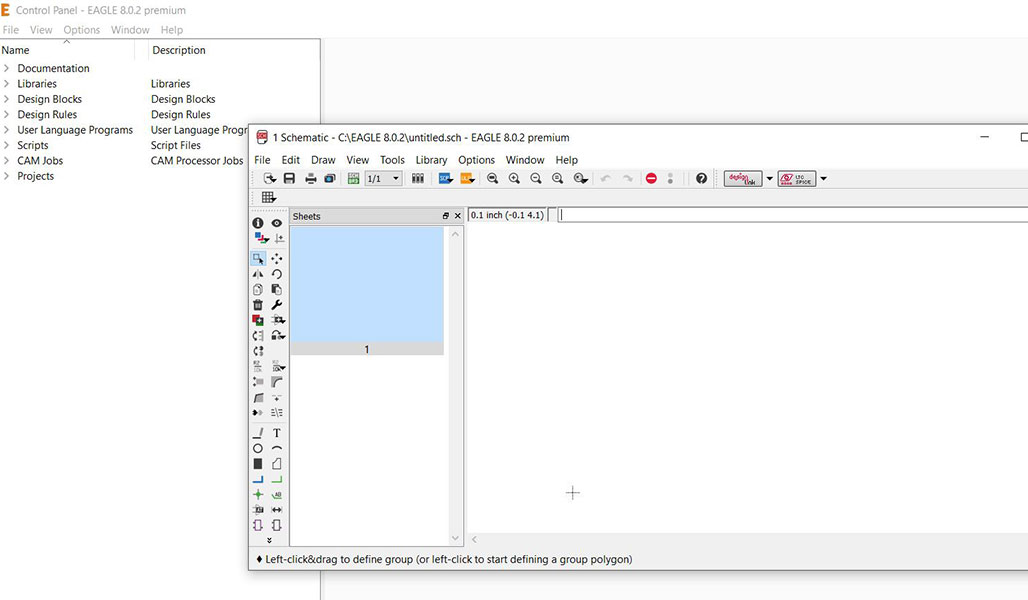1028x600 pixels.
Task: Expand Libraries in Control Panel tree
Action: 6,83
